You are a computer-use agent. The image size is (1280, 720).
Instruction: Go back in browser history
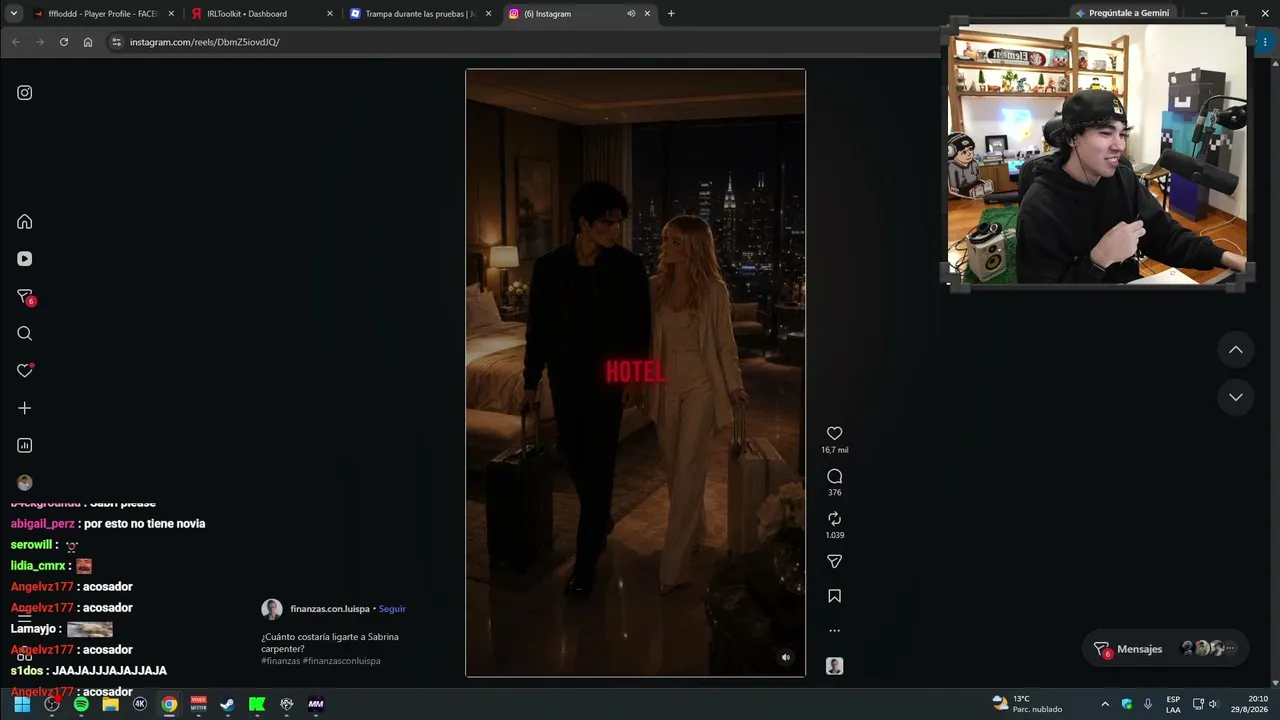[x=16, y=42]
